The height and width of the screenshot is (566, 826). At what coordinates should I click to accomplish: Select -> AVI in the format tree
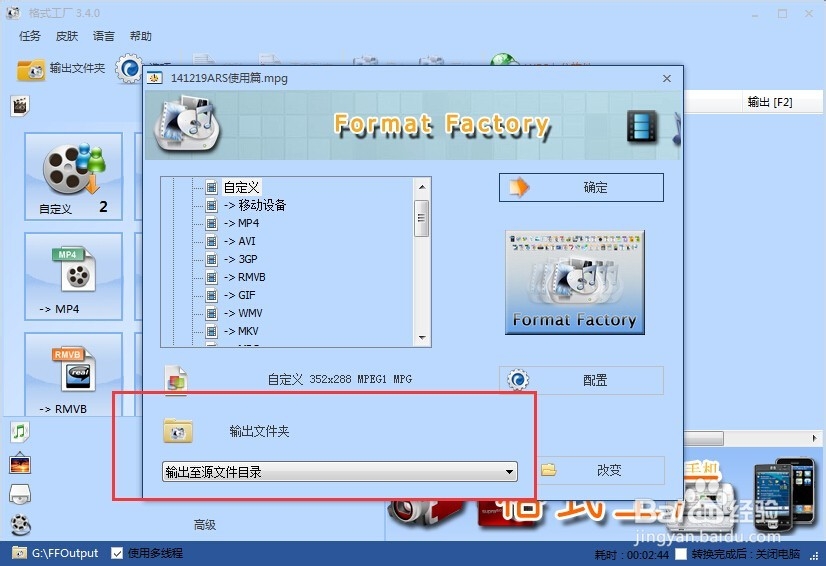point(240,241)
